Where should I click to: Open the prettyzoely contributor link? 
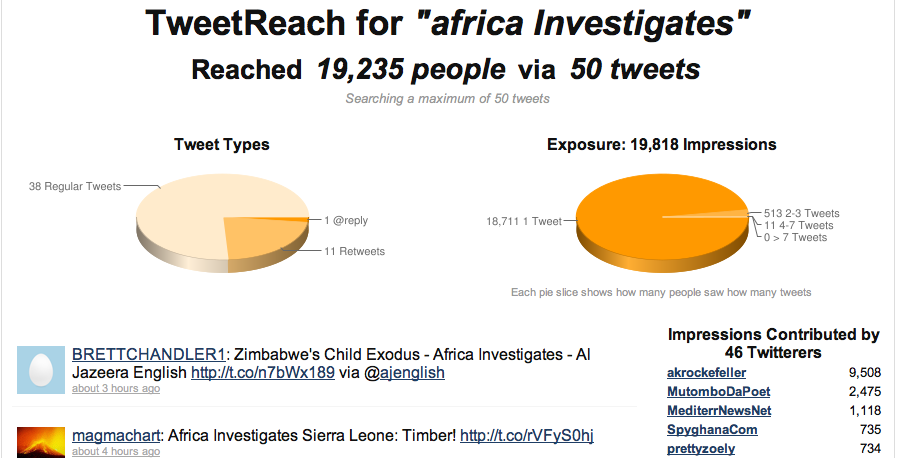701,449
